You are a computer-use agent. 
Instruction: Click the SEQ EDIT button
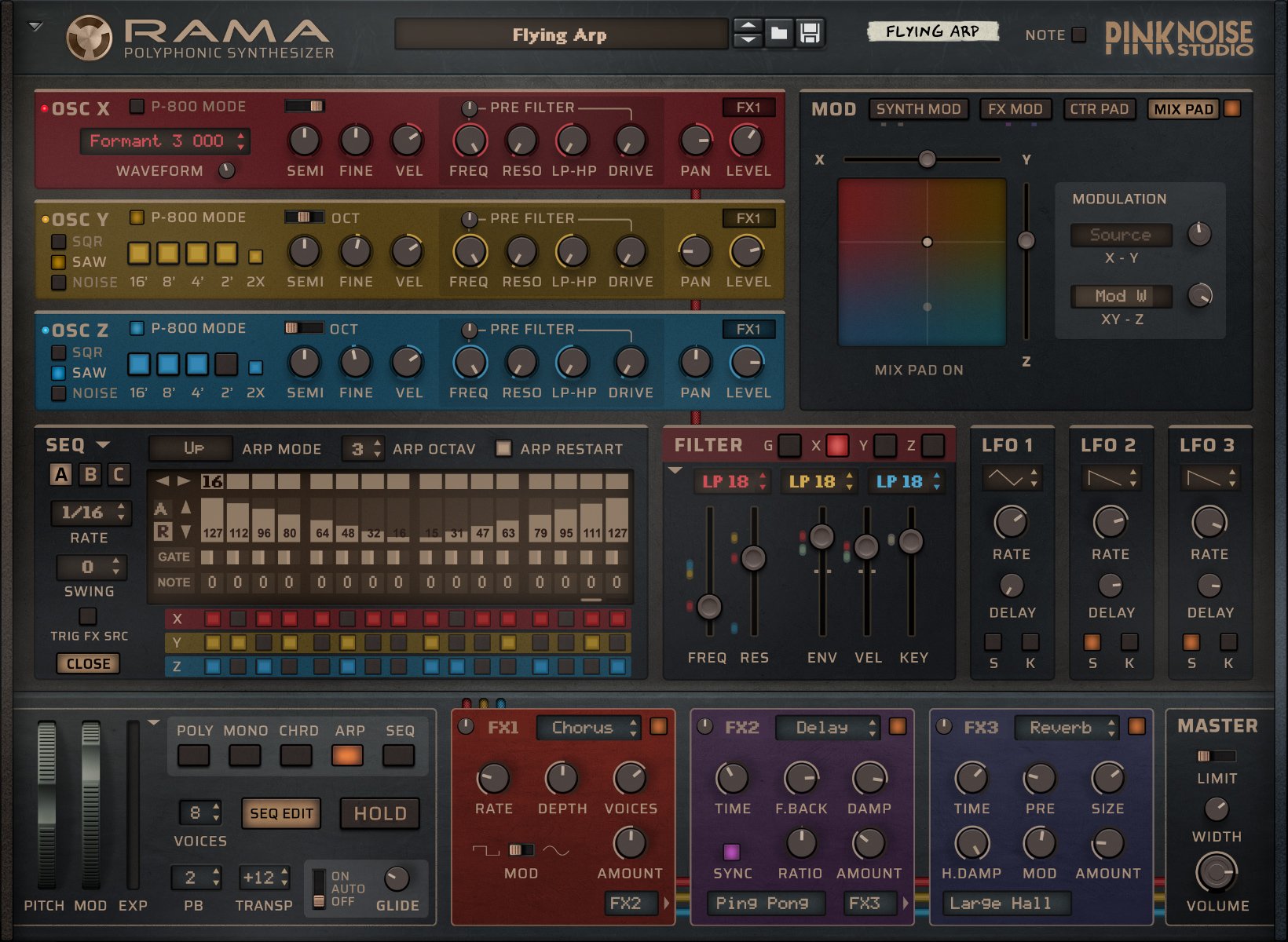pyautogui.click(x=281, y=813)
